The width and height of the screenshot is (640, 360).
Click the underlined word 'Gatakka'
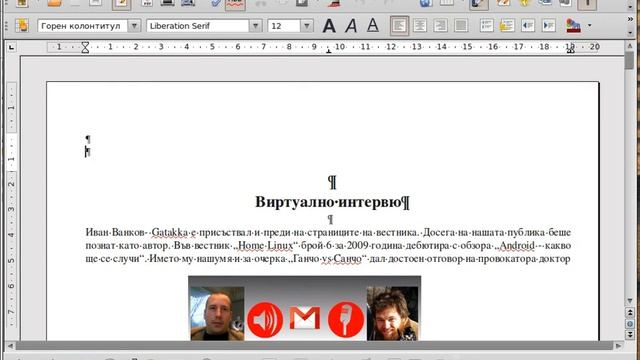[169, 232]
